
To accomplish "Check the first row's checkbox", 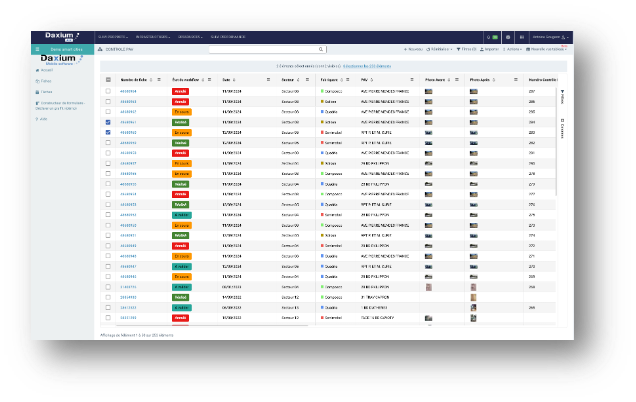I will coord(108,91).
